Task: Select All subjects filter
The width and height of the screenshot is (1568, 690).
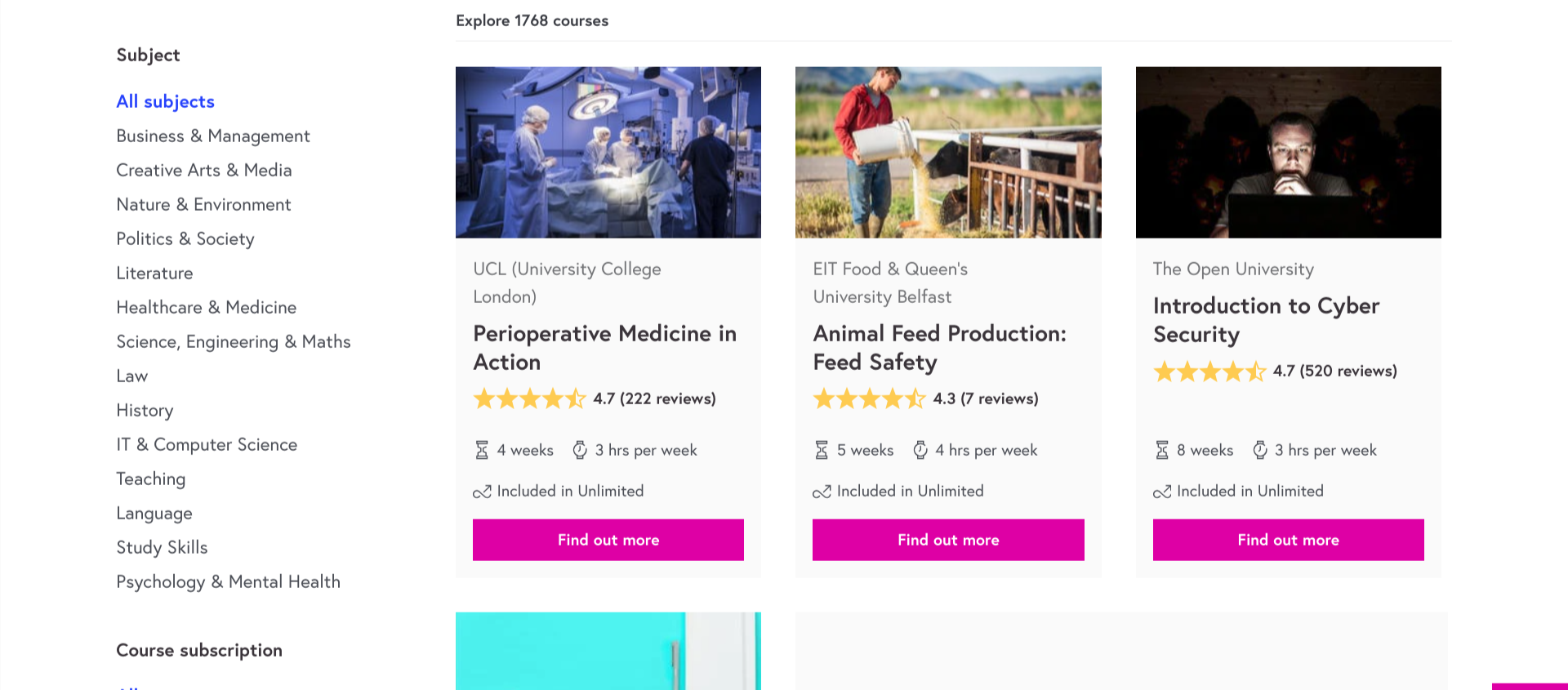Action: [x=165, y=102]
